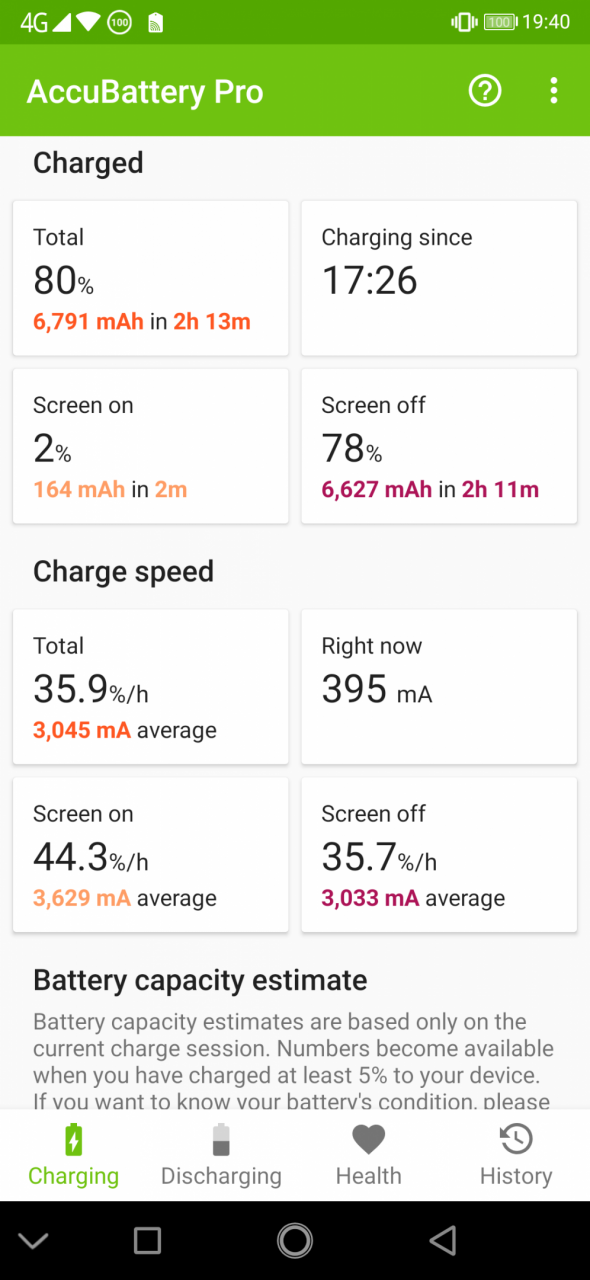Open the help question mark icon
Image resolution: width=590 pixels, height=1280 pixels.
click(485, 91)
